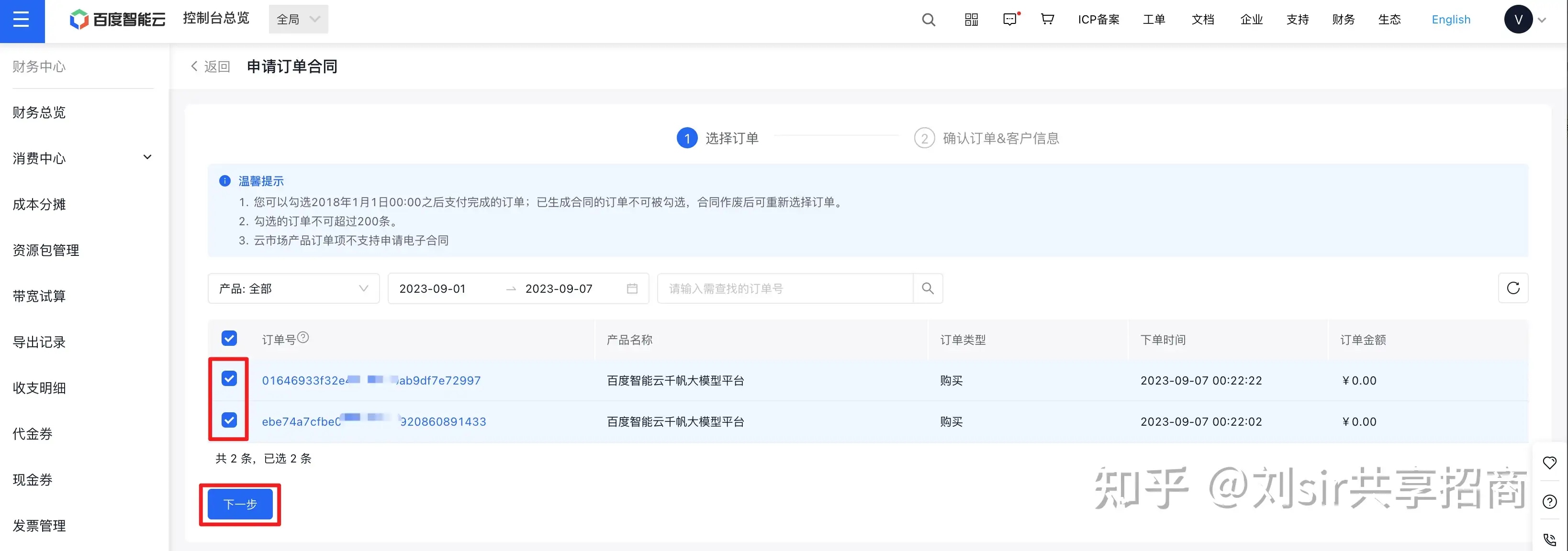Open 收支明细 in sidebar
This screenshot has width=1568, height=551.
[x=39, y=388]
